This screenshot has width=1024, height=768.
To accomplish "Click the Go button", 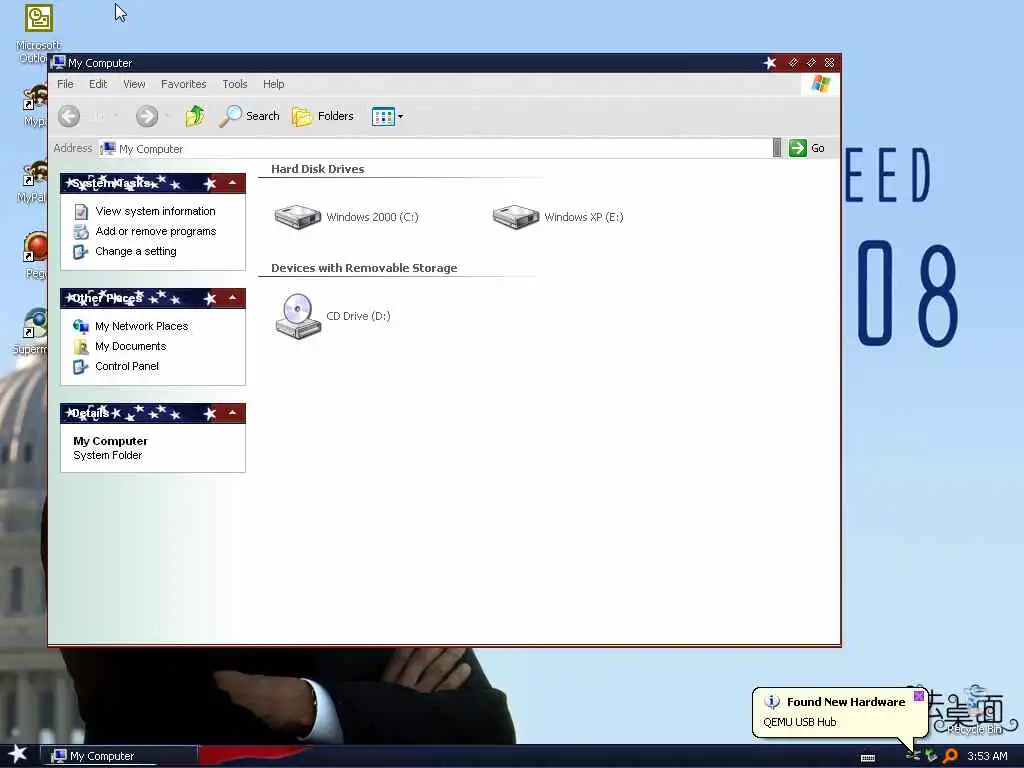I will (807, 148).
